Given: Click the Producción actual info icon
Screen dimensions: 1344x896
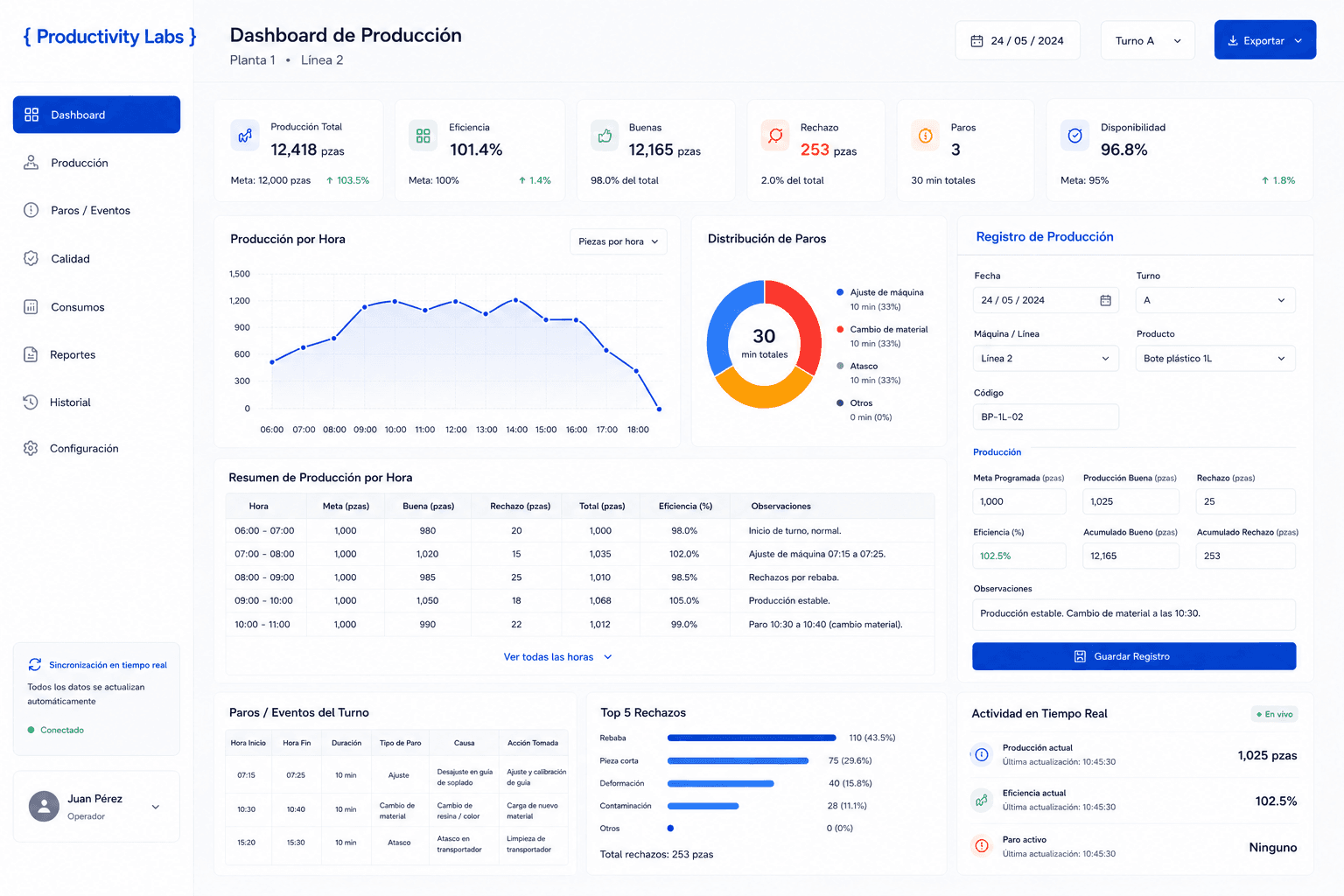Looking at the screenshot, I should click(982, 754).
